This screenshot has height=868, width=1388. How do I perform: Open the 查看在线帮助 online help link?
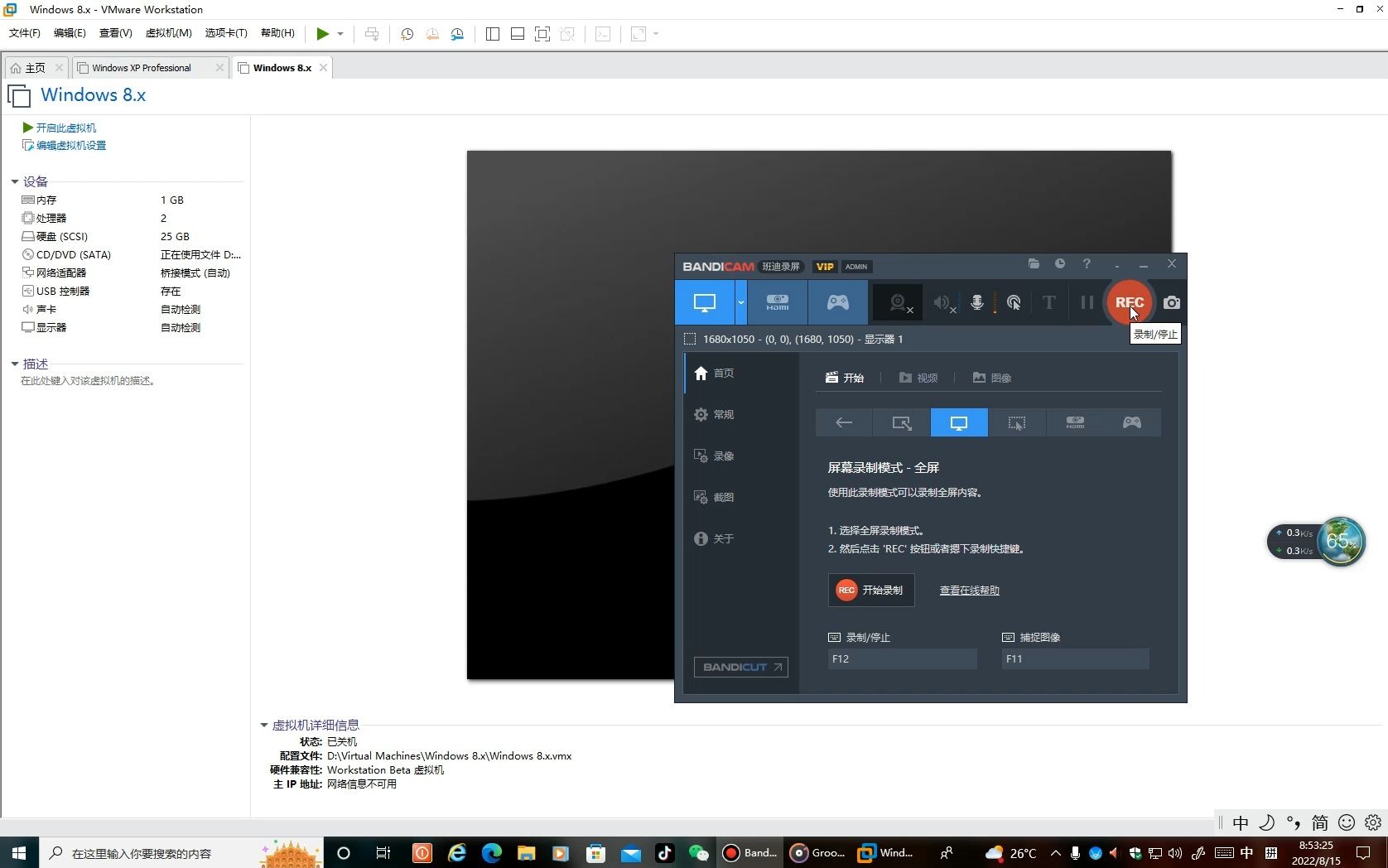coord(969,591)
